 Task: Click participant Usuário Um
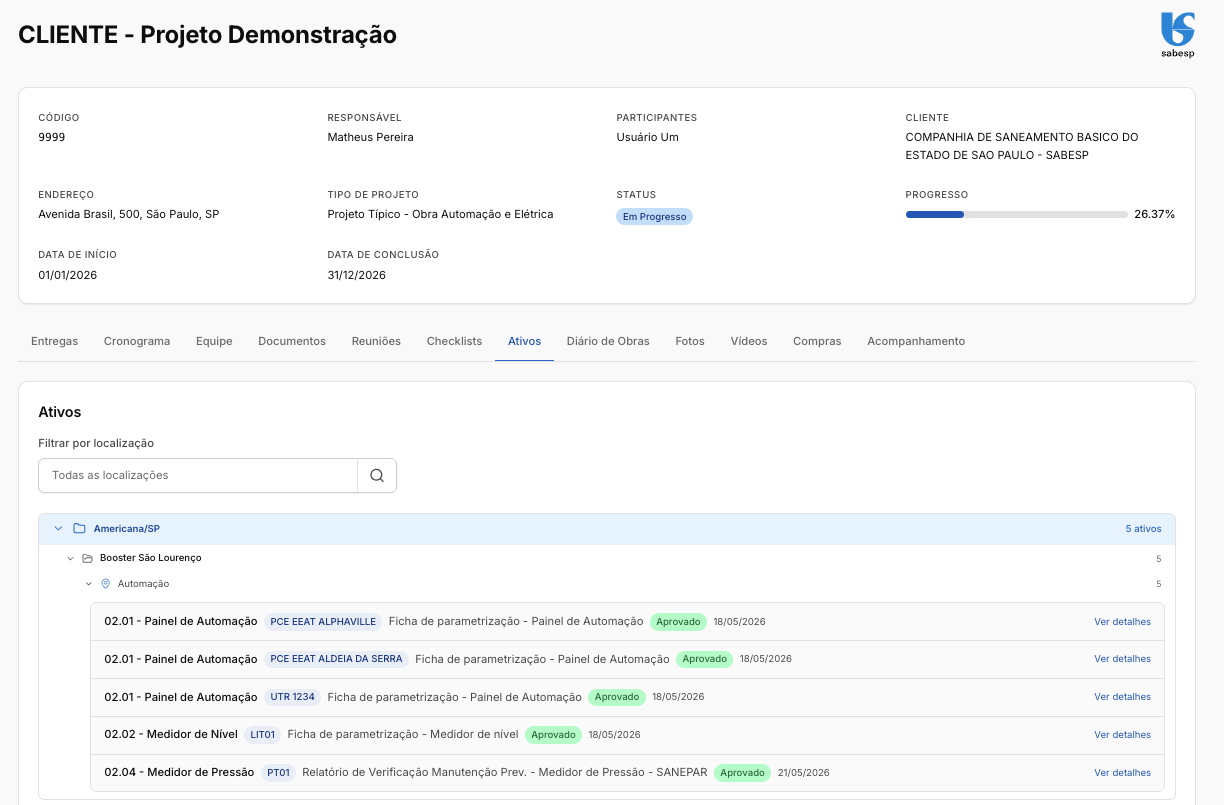647,137
